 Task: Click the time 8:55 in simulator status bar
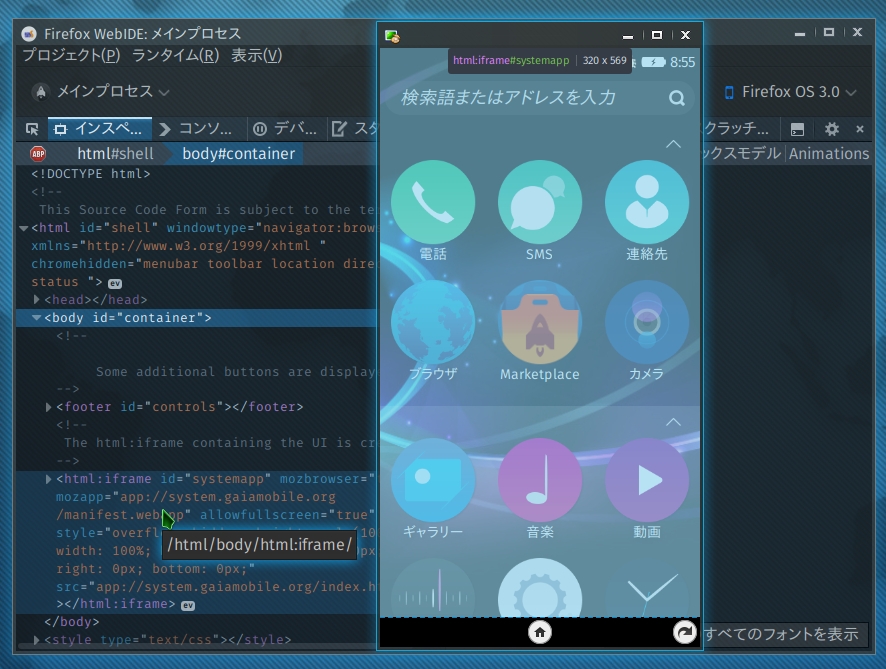683,62
